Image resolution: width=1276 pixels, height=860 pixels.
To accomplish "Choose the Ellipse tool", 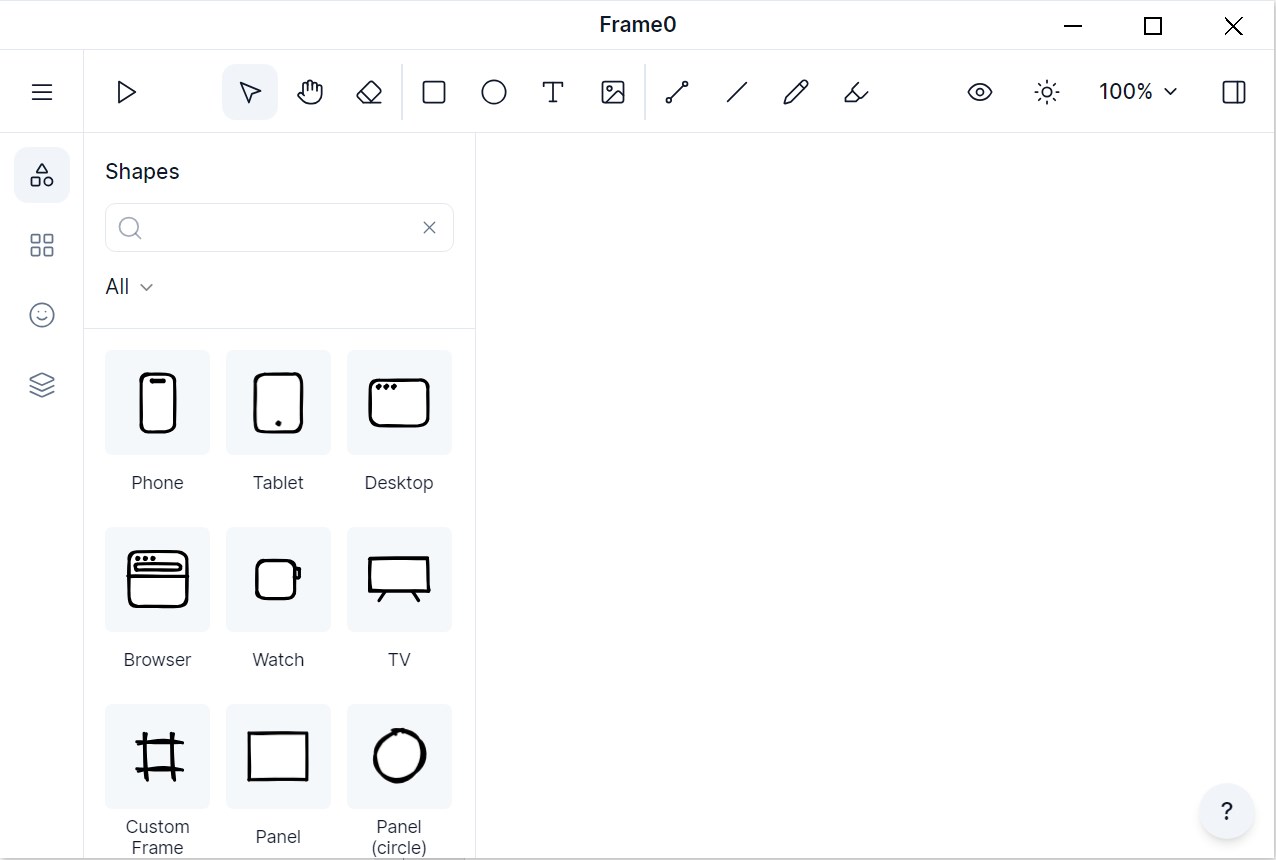I will [x=493, y=92].
